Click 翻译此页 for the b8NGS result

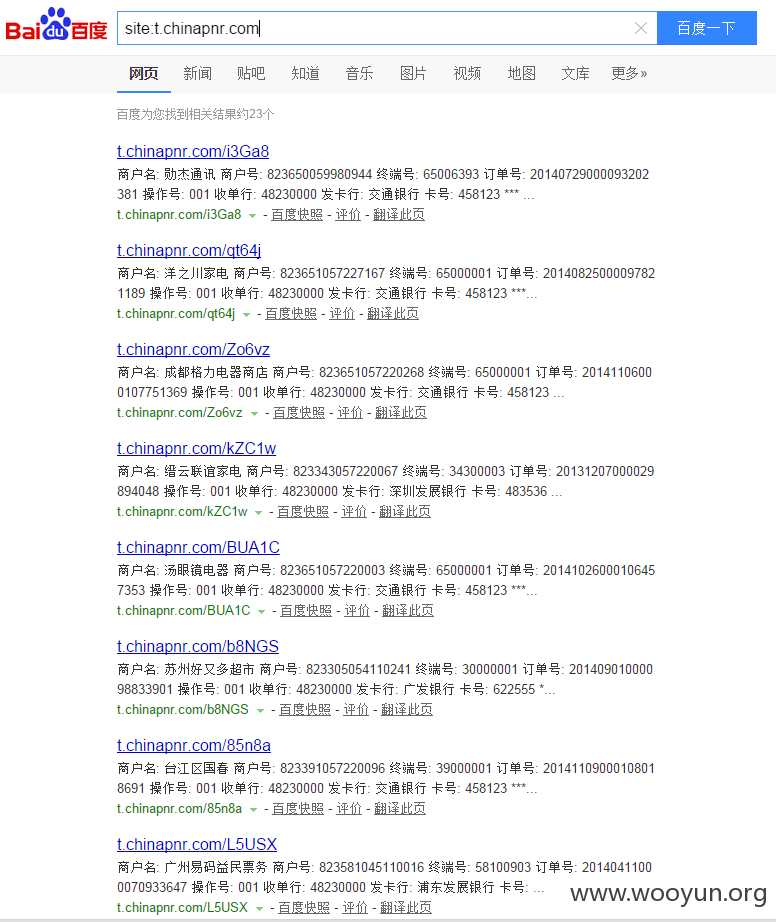(407, 710)
